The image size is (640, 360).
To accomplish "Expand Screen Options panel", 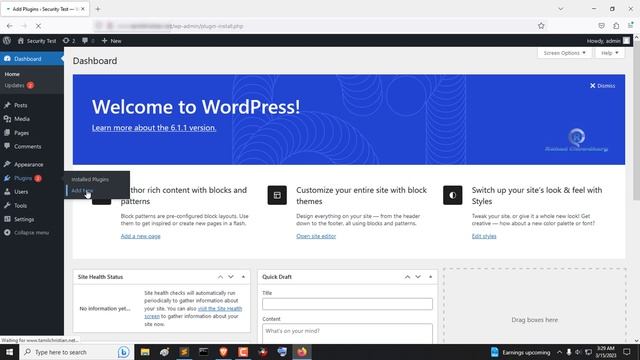I will point(564,53).
